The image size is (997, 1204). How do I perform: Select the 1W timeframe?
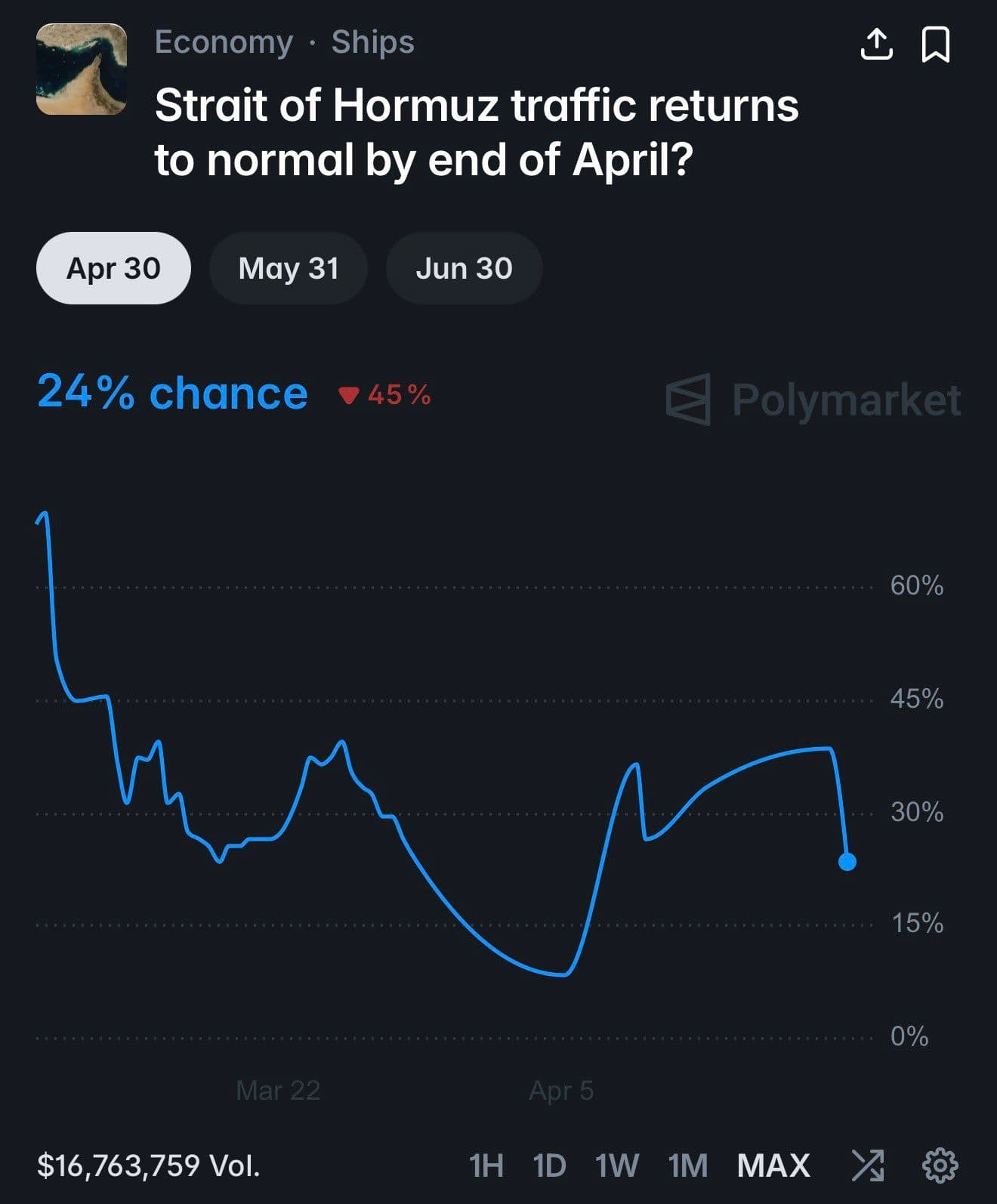(615, 1163)
